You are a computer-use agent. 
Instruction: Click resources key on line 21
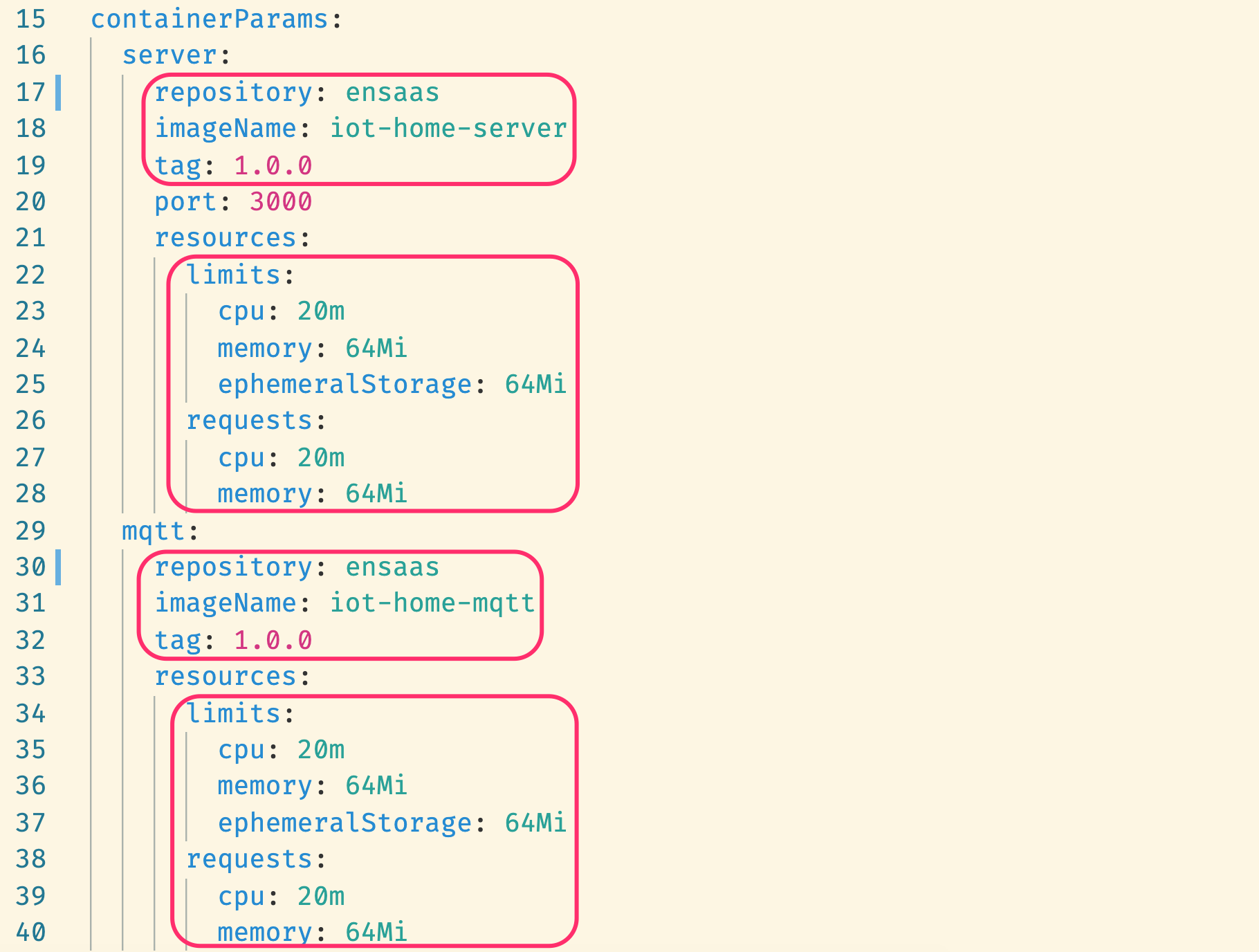[x=226, y=238]
